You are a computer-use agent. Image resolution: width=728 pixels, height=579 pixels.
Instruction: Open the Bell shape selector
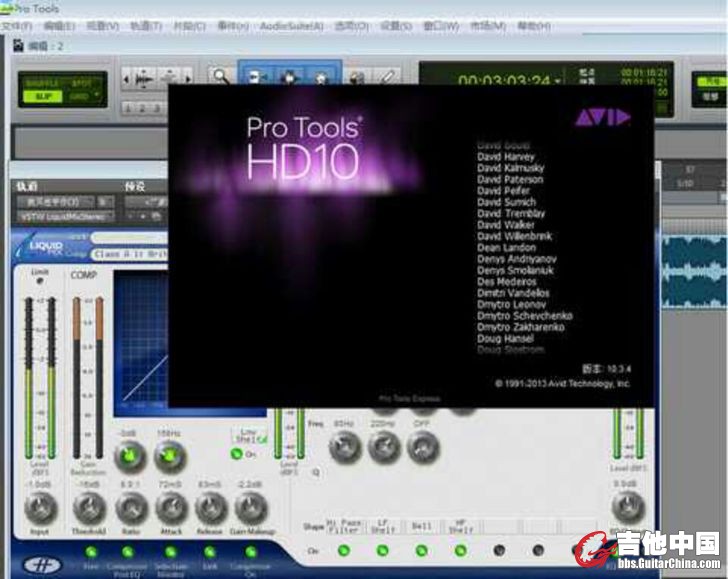point(422,527)
